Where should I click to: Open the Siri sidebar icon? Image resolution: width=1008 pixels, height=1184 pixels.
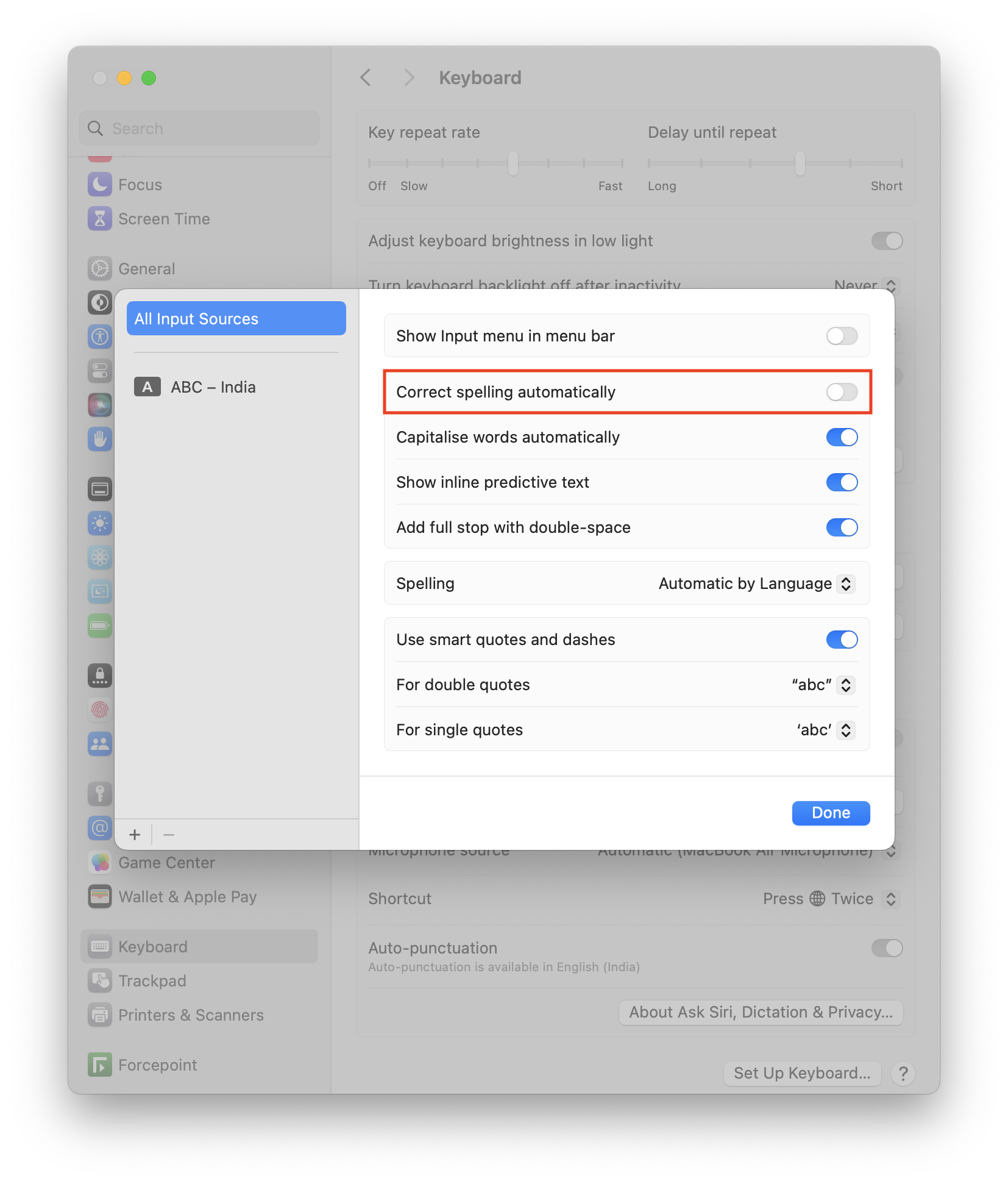pos(100,405)
